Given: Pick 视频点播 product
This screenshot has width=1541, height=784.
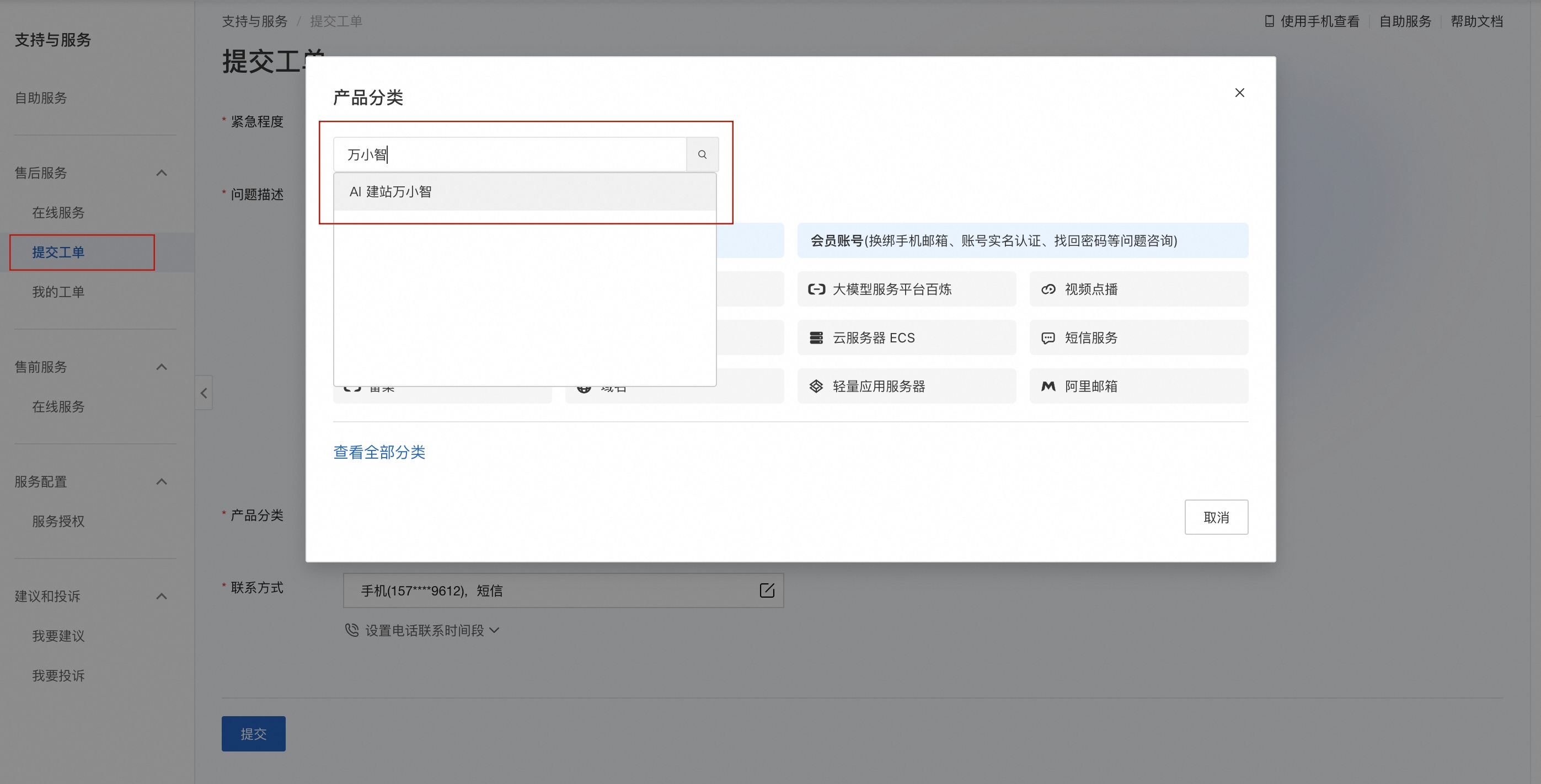Looking at the screenshot, I should point(1138,289).
